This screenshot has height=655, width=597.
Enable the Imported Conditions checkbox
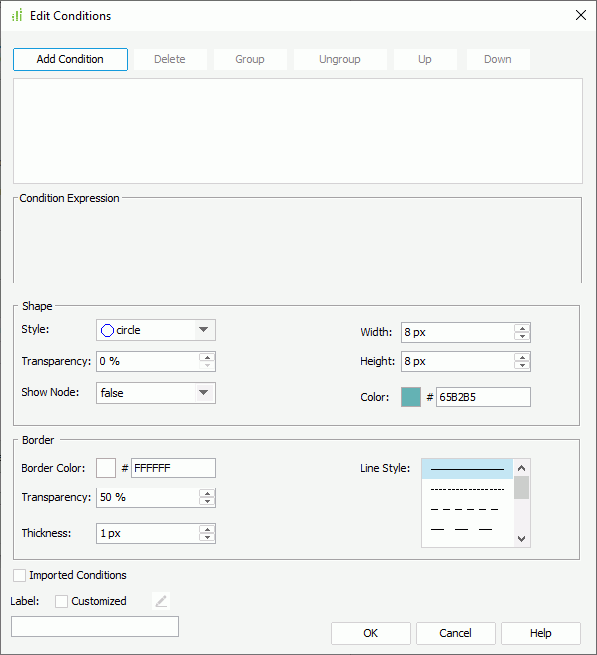point(20,575)
